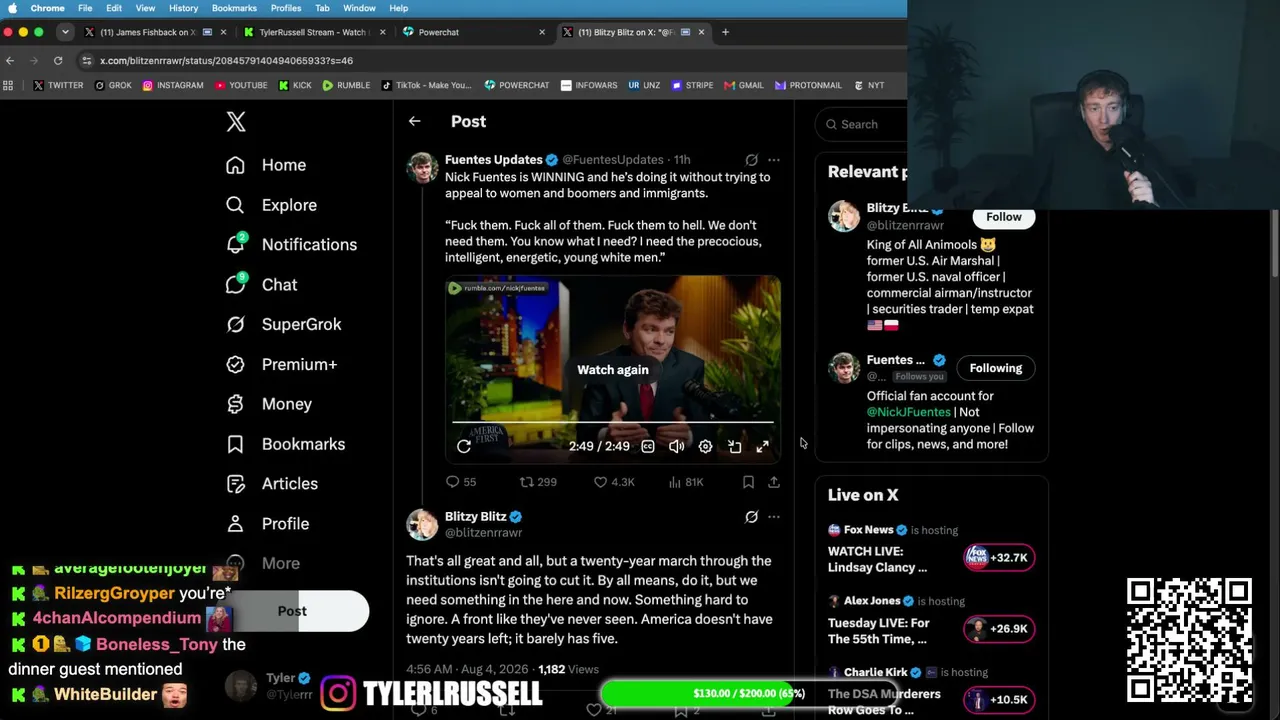
Task: Like the Fuentes Updates post
Action: pyautogui.click(x=614, y=482)
